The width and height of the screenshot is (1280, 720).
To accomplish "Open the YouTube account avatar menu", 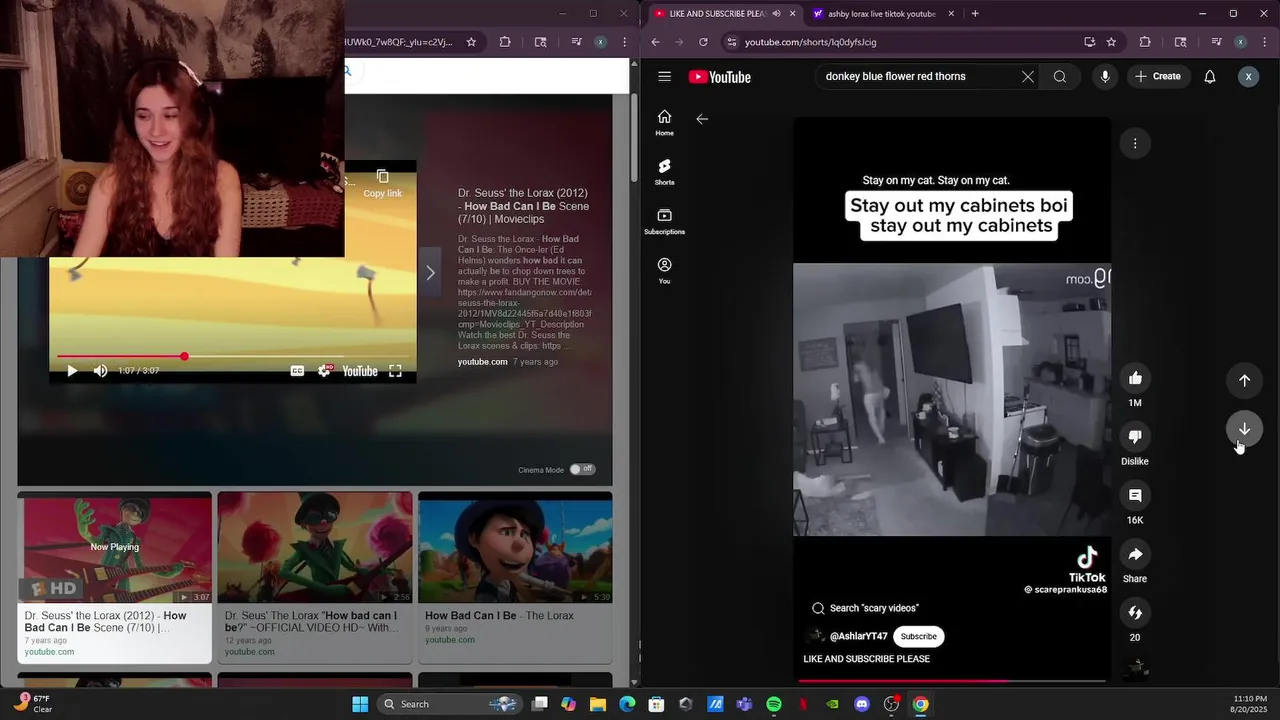I will [1248, 76].
